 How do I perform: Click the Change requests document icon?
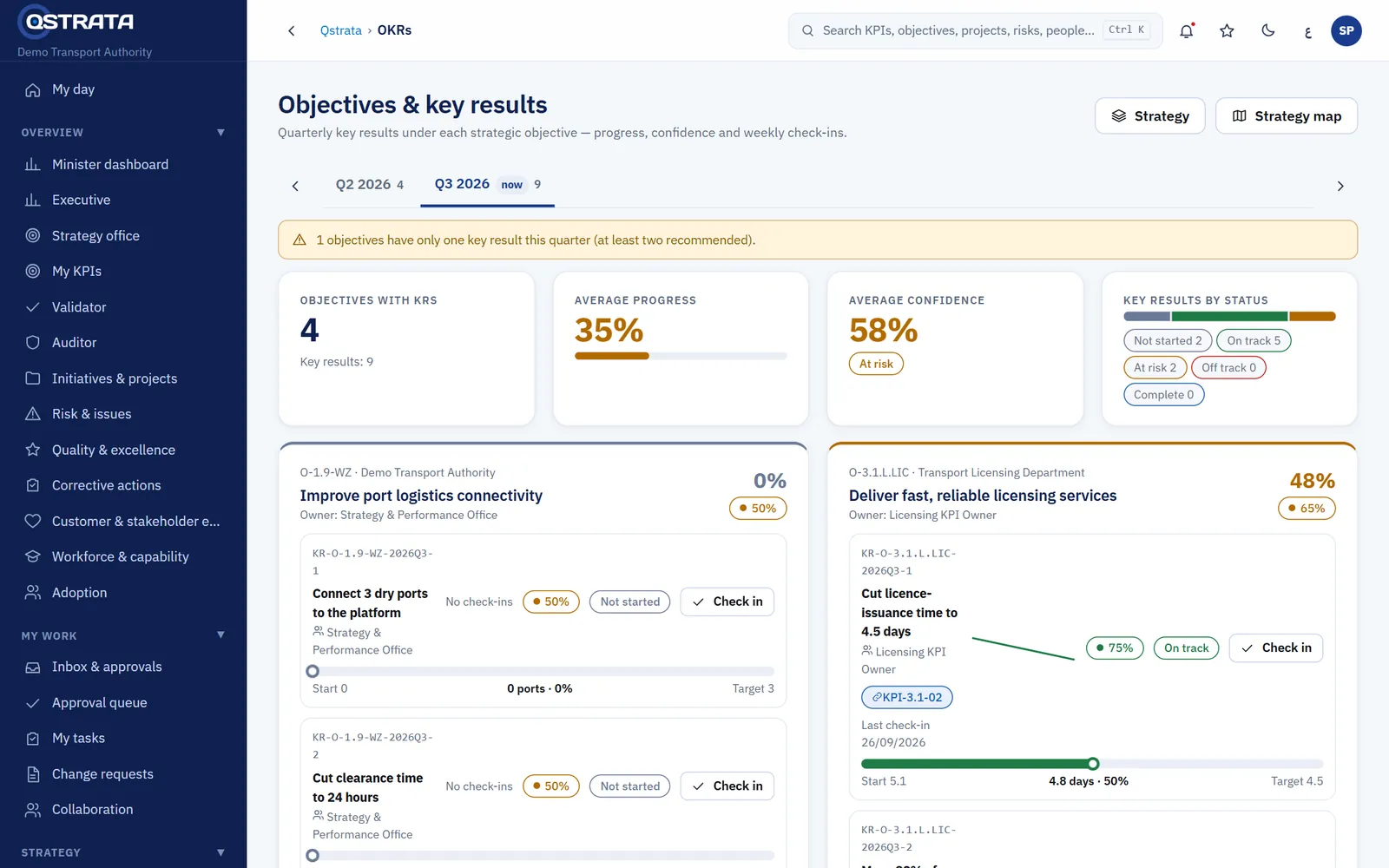pos(33,773)
